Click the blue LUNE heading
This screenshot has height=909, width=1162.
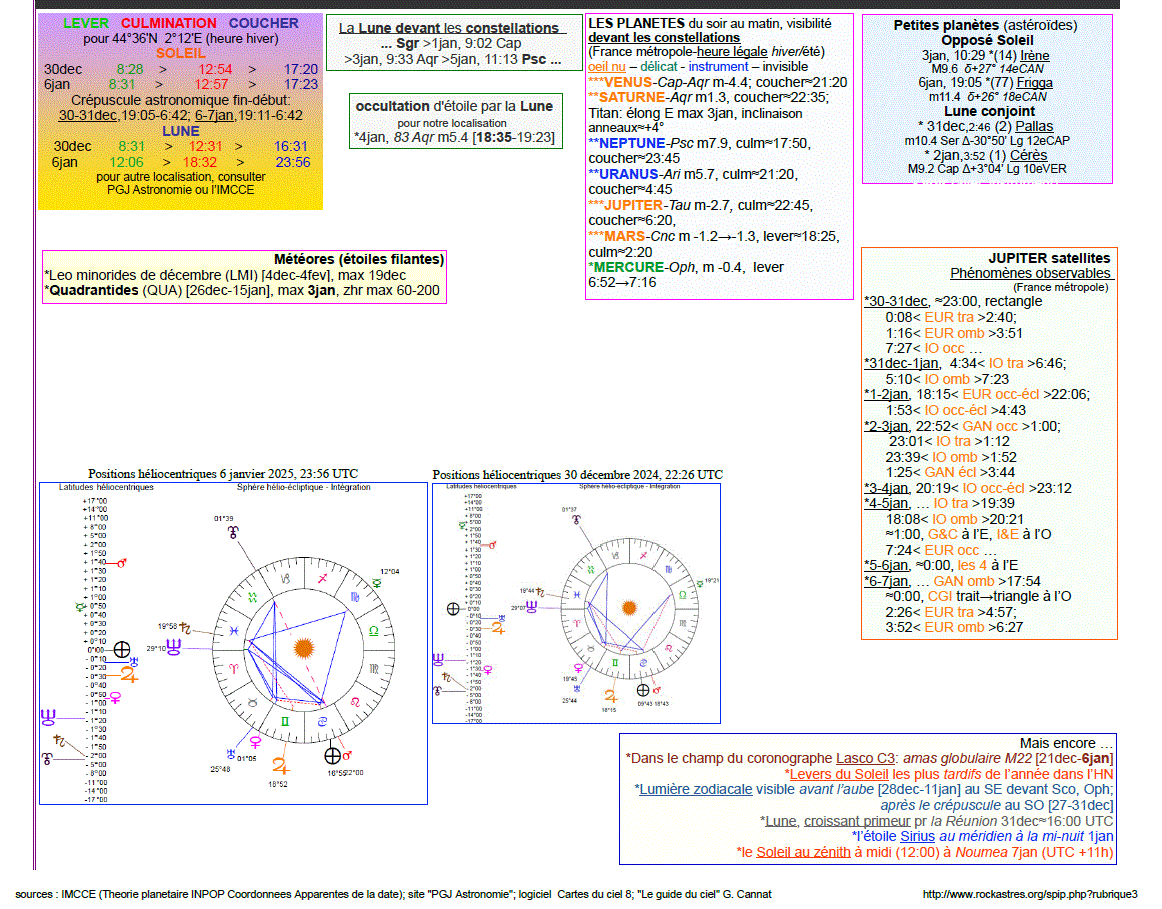point(181,131)
